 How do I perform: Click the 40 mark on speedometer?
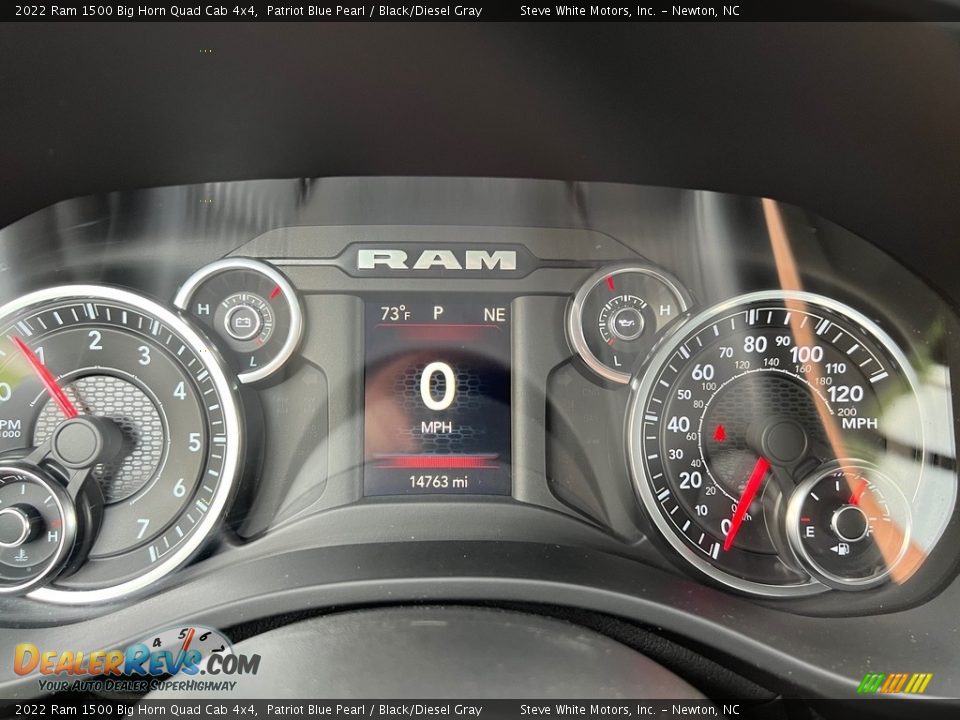pos(678,424)
